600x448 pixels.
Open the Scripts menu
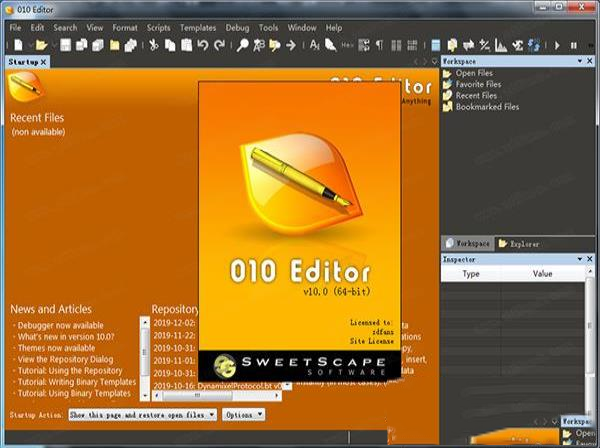(x=158, y=28)
